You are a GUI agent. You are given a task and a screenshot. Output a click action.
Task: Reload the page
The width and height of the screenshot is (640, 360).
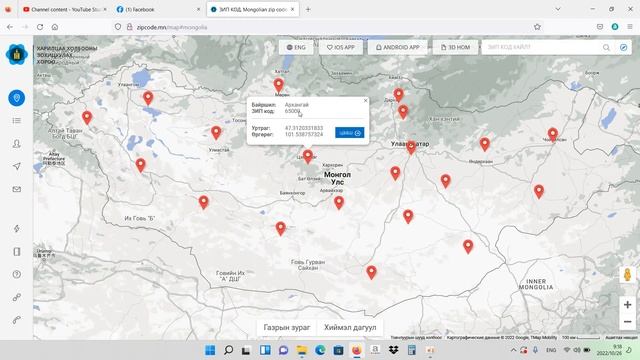tap(40, 27)
